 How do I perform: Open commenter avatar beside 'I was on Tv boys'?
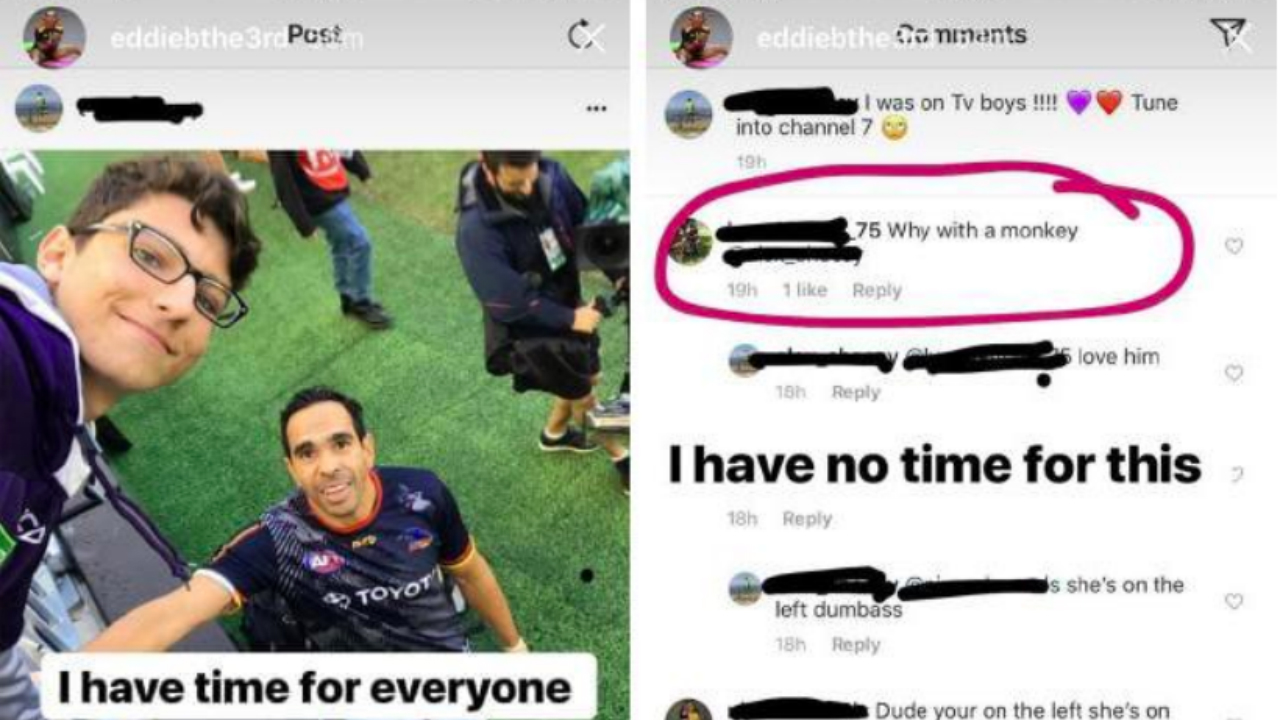coord(689,113)
